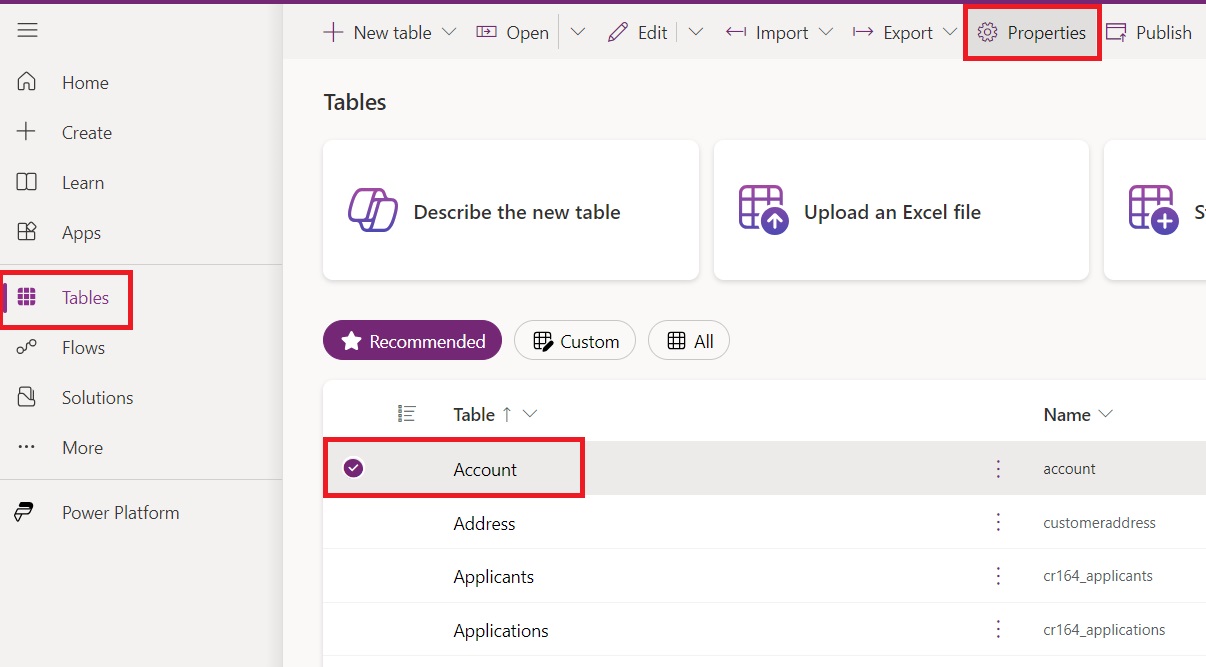Click More in the sidebar
The height and width of the screenshot is (667, 1206).
pyautogui.click(x=81, y=448)
